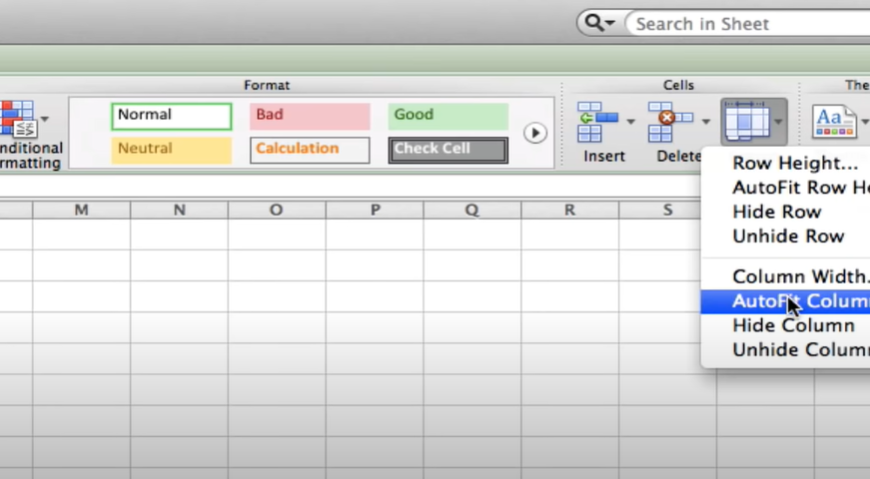
Task: Click the Themes Aa icon
Action: (834, 121)
